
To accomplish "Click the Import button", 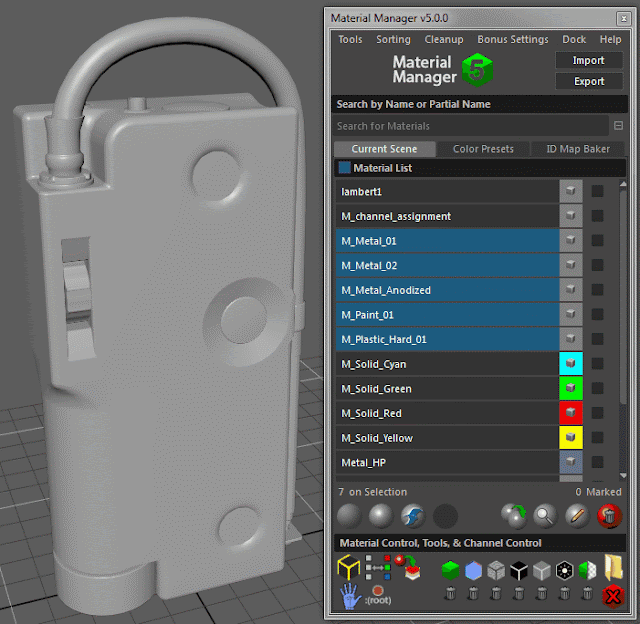I will [x=589, y=60].
